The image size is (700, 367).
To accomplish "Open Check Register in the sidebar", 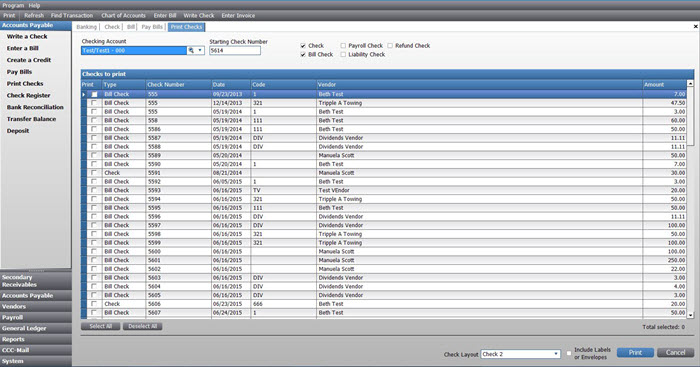I will [29, 96].
